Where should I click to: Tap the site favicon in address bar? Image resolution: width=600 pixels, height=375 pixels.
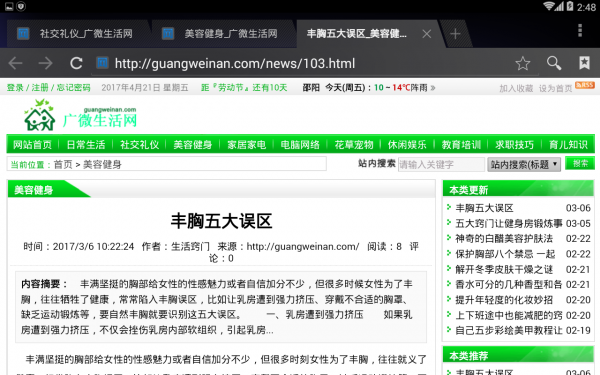point(102,62)
